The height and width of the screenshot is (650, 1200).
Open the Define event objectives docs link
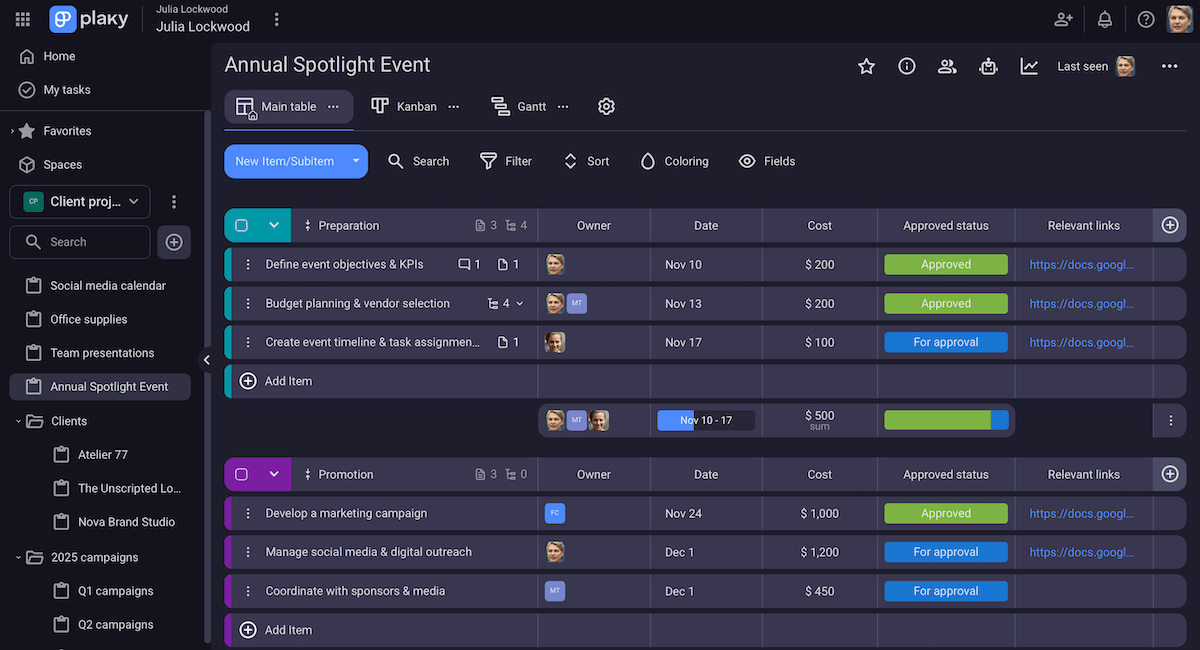[x=1082, y=265]
